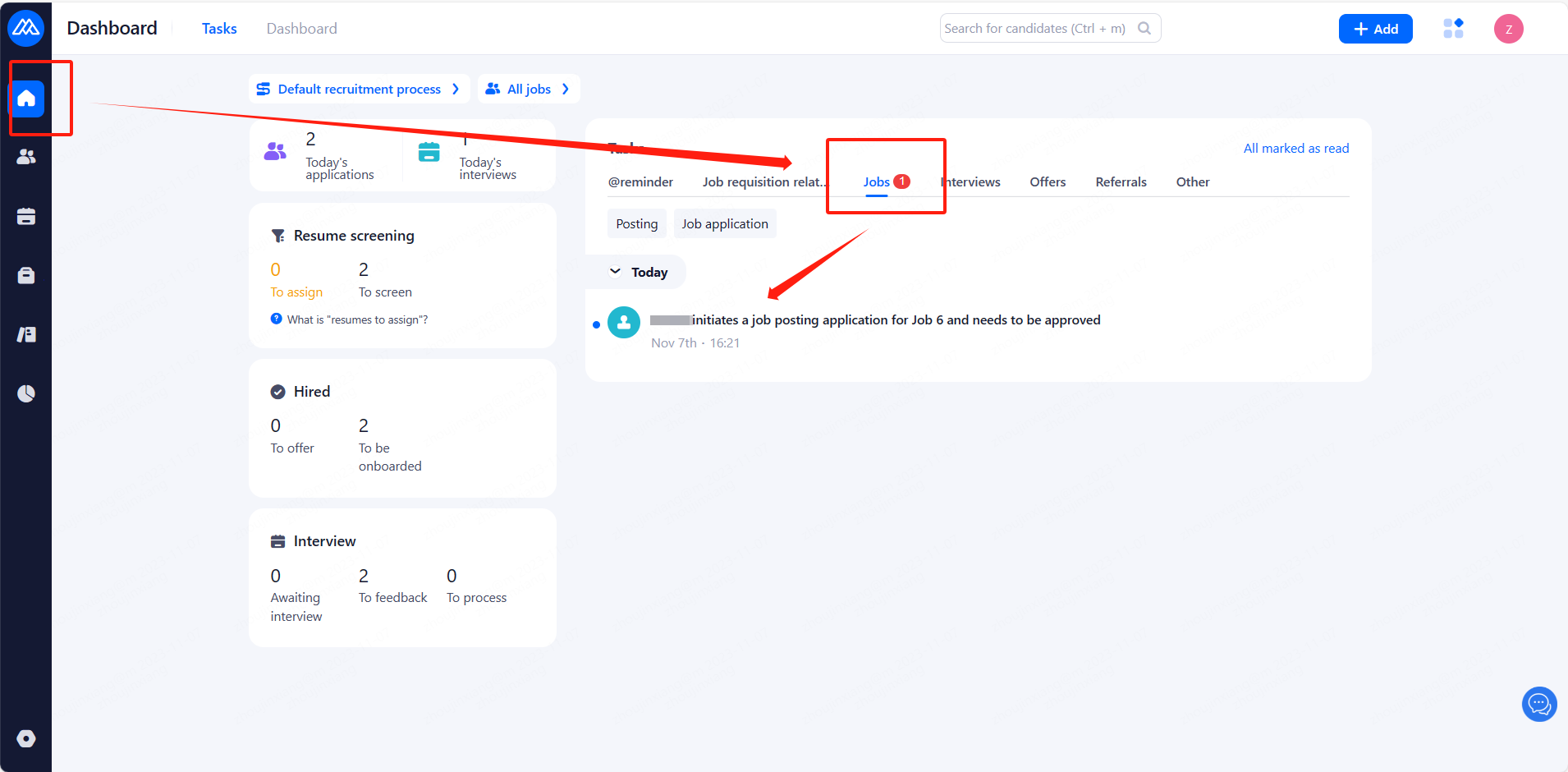This screenshot has width=1568, height=772.
Task: Switch to the Dashboard tab
Action: [301, 29]
